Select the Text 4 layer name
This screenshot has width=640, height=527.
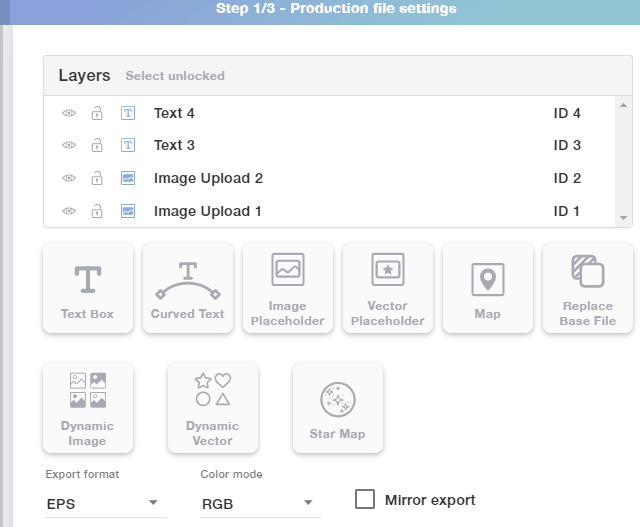(x=174, y=113)
